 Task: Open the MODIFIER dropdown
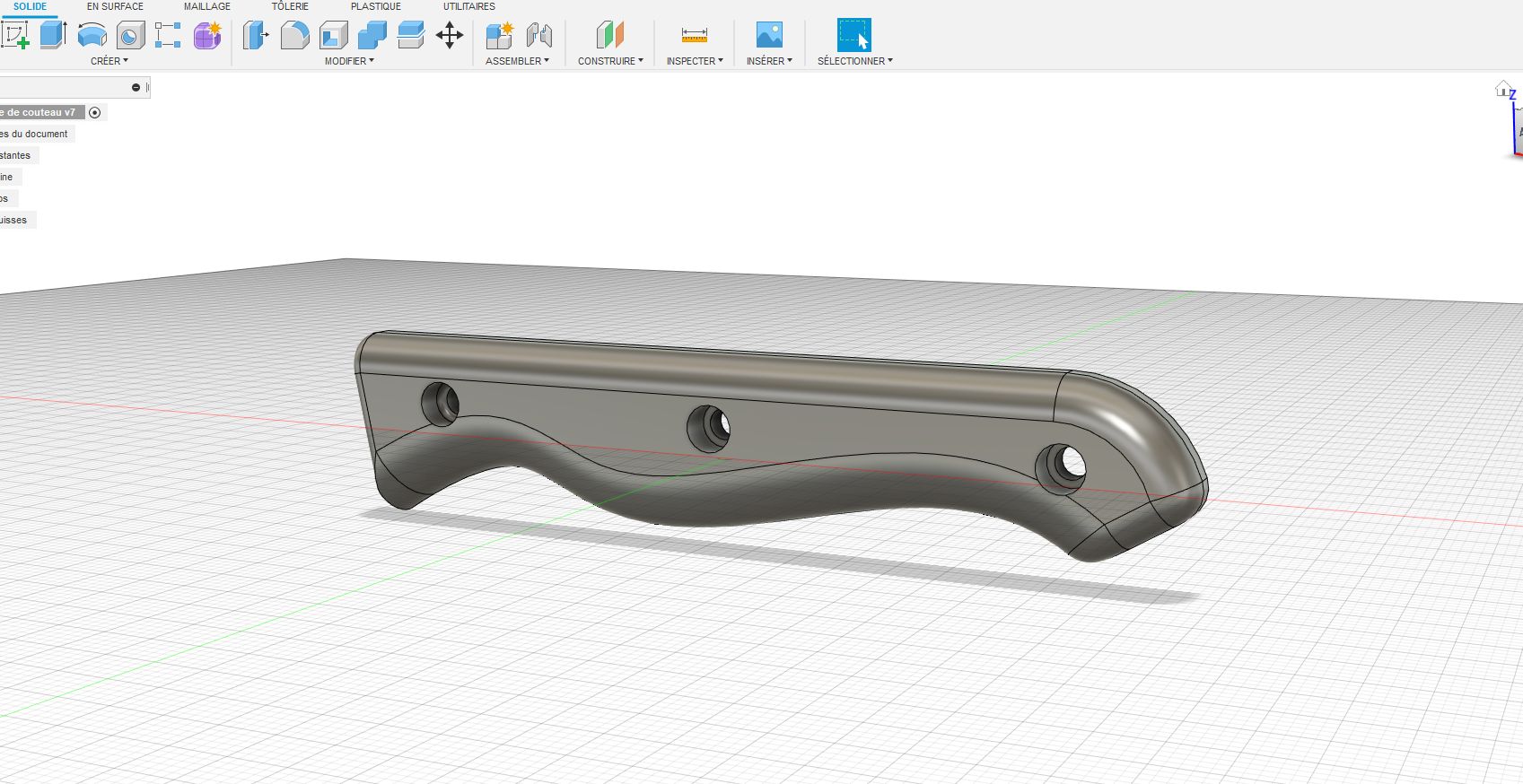[x=349, y=61]
